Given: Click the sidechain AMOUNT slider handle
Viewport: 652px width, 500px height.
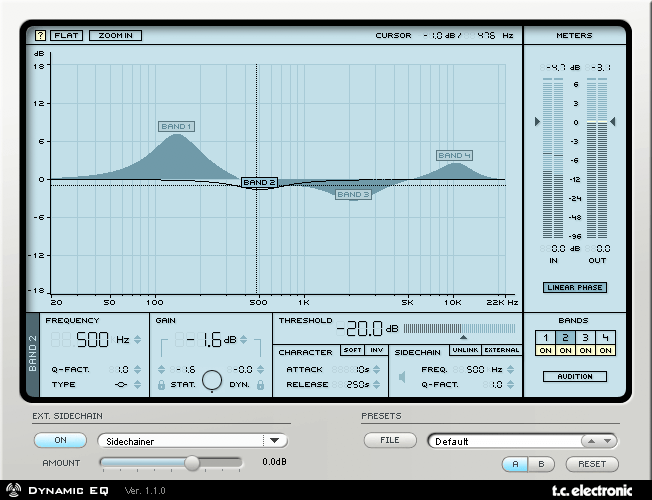Looking at the screenshot, I should click(191, 462).
